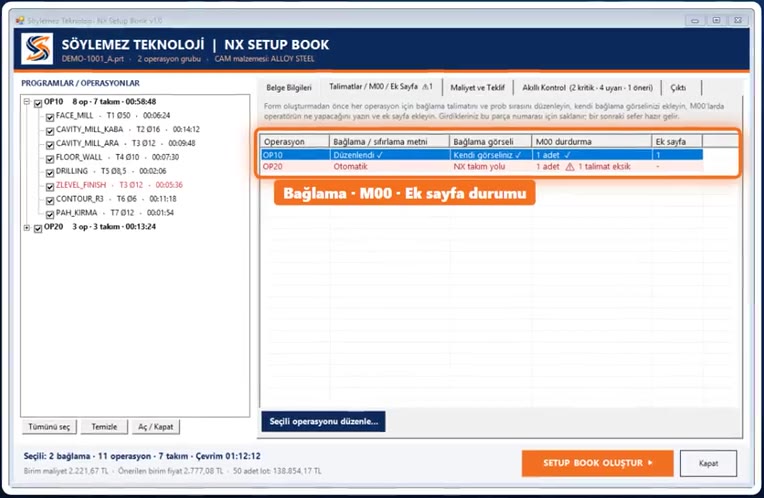Click the Temizle button
The image size is (764, 498).
pyautogui.click(x=104, y=427)
